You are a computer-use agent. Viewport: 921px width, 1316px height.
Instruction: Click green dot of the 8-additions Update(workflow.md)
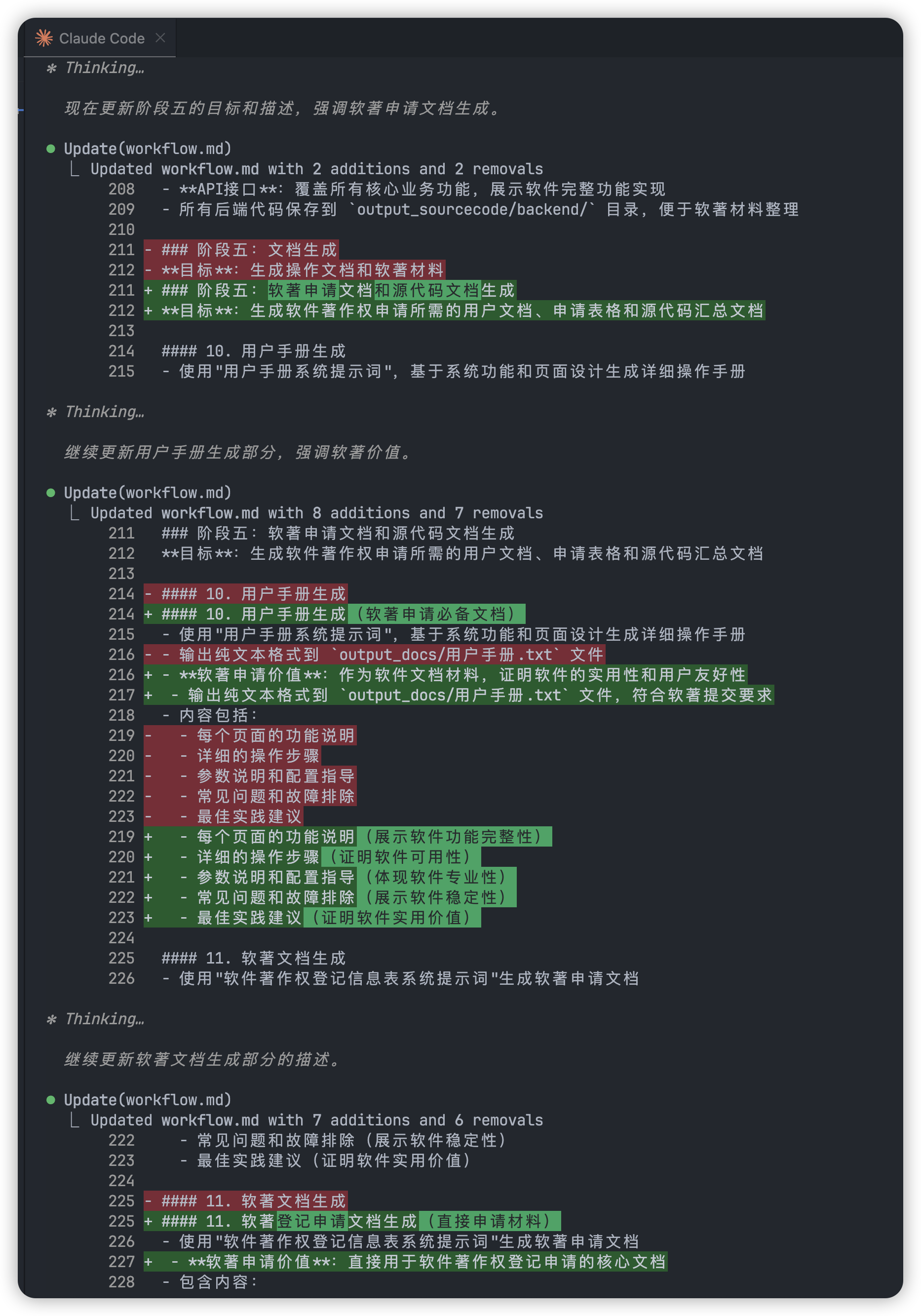click(x=50, y=493)
